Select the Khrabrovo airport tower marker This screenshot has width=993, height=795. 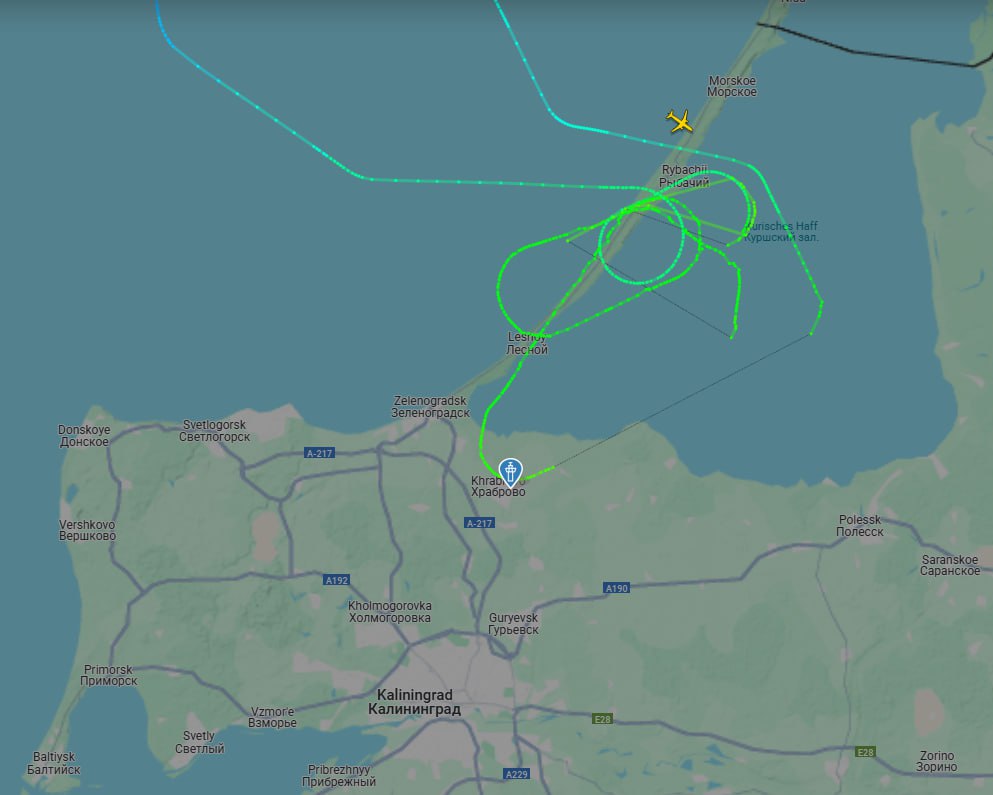pyautogui.click(x=510, y=472)
